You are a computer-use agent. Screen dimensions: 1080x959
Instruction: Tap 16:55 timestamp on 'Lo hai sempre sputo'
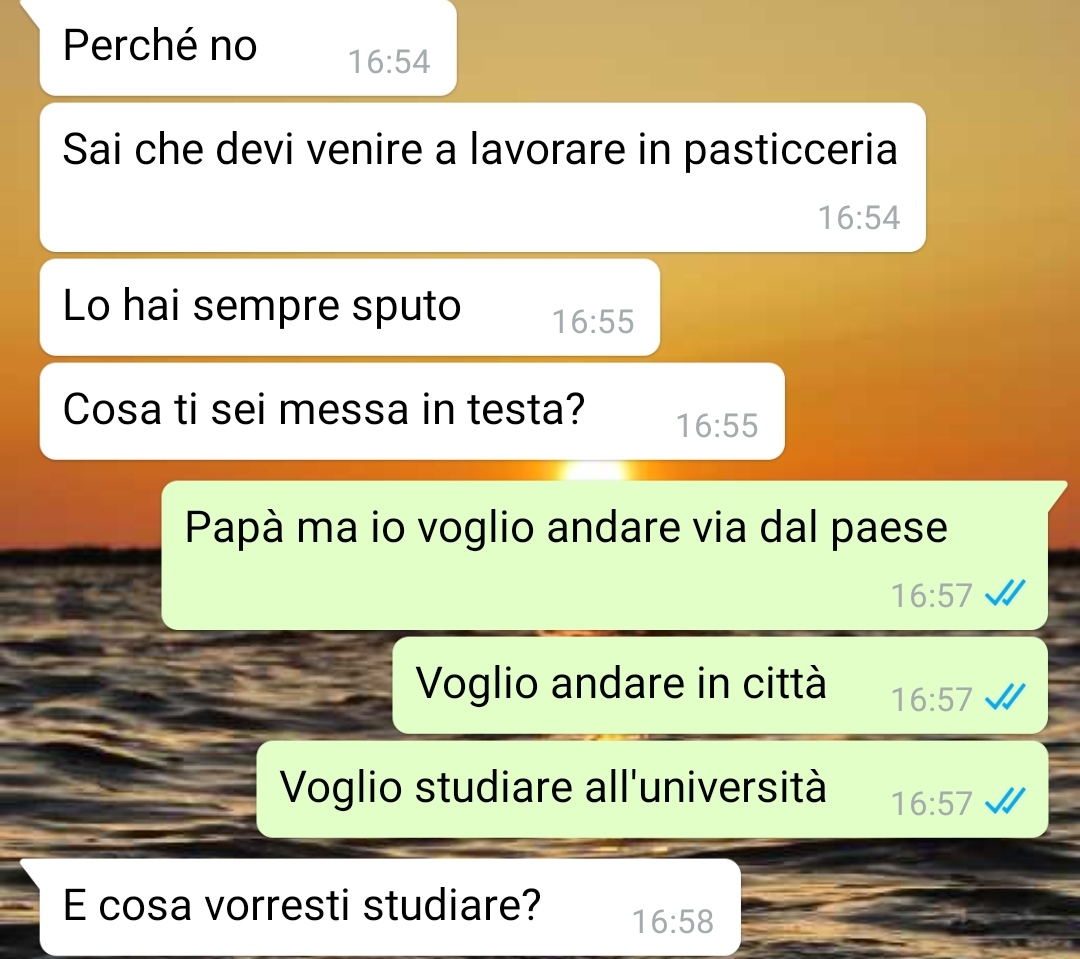(x=593, y=322)
